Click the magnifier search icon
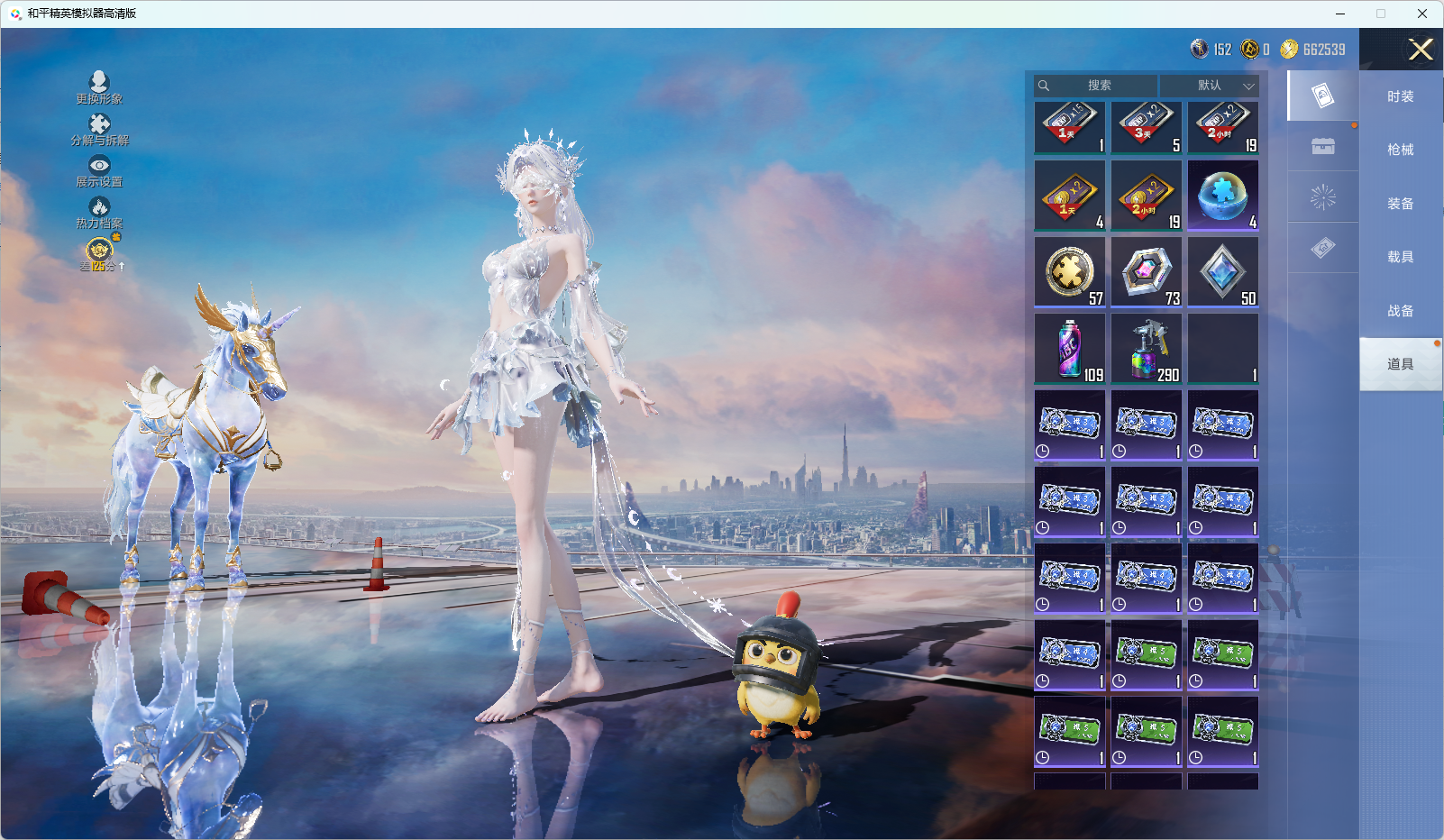The height and width of the screenshot is (840, 1444). tap(1044, 86)
